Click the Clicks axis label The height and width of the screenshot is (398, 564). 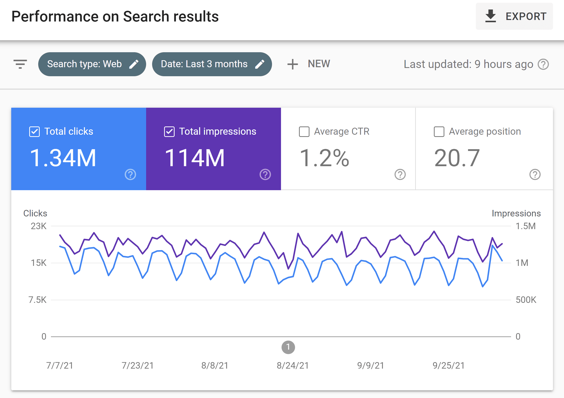point(35,213)
